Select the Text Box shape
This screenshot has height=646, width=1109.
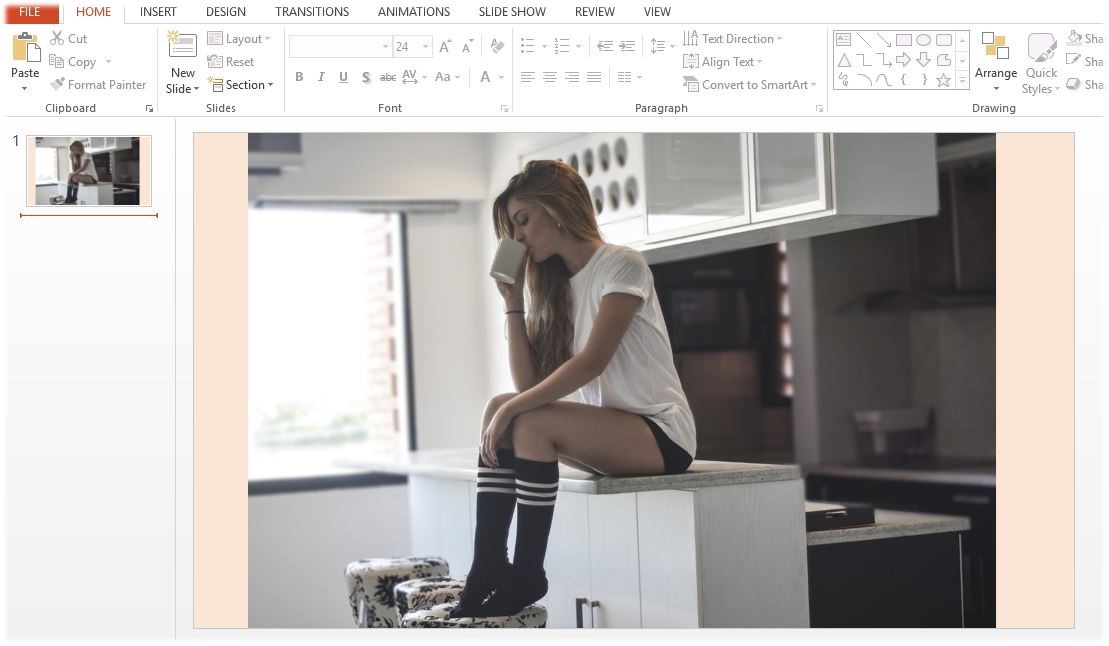pos(843,40)
